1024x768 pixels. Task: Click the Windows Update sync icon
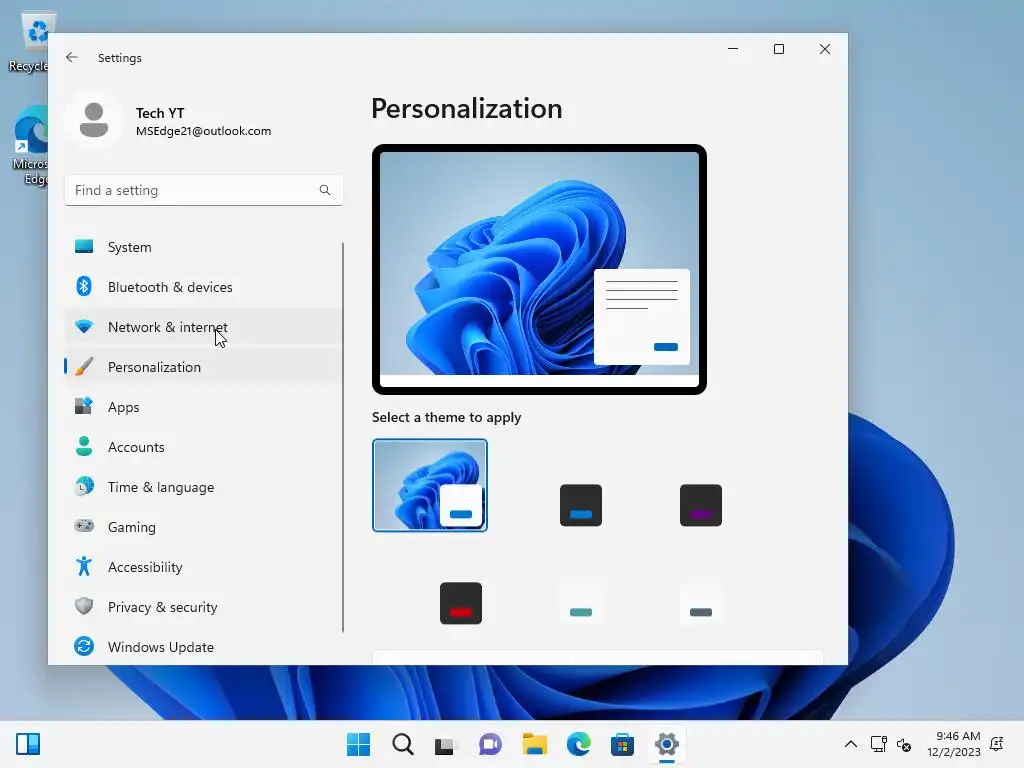[x=84, y=647]
